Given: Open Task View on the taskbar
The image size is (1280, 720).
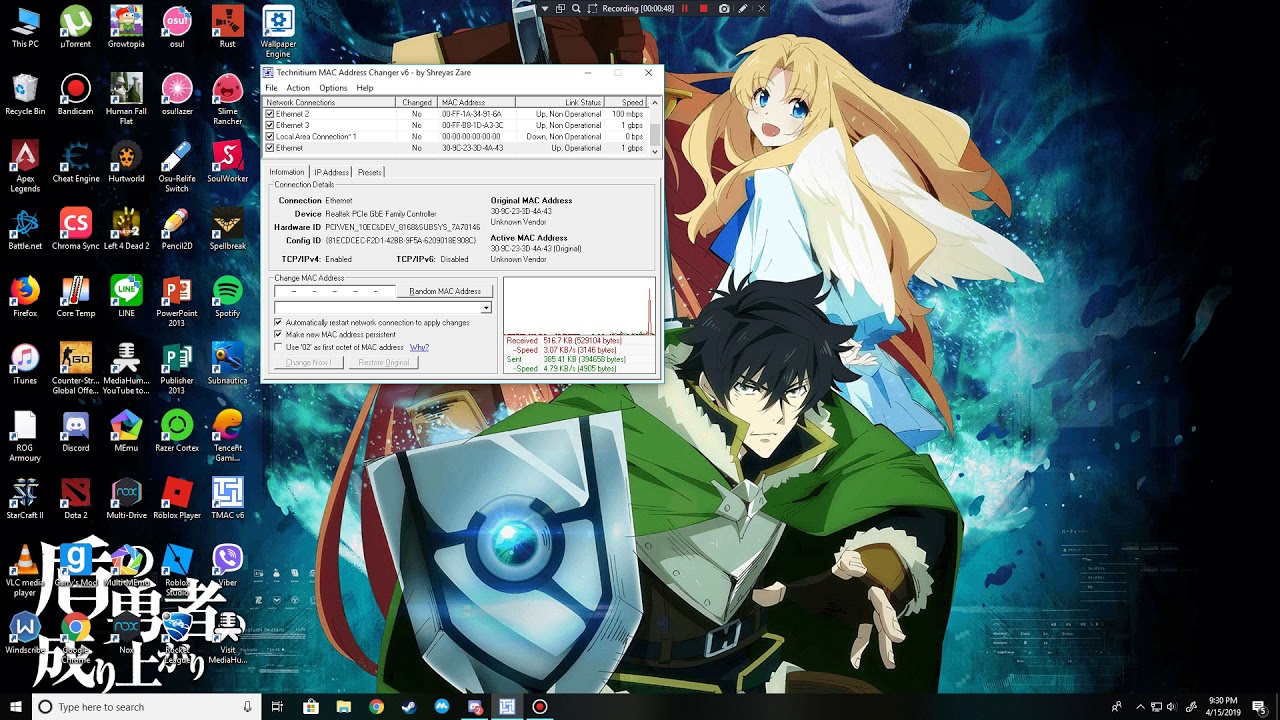Looking at the screenshot, I should (x=277, y=707).
